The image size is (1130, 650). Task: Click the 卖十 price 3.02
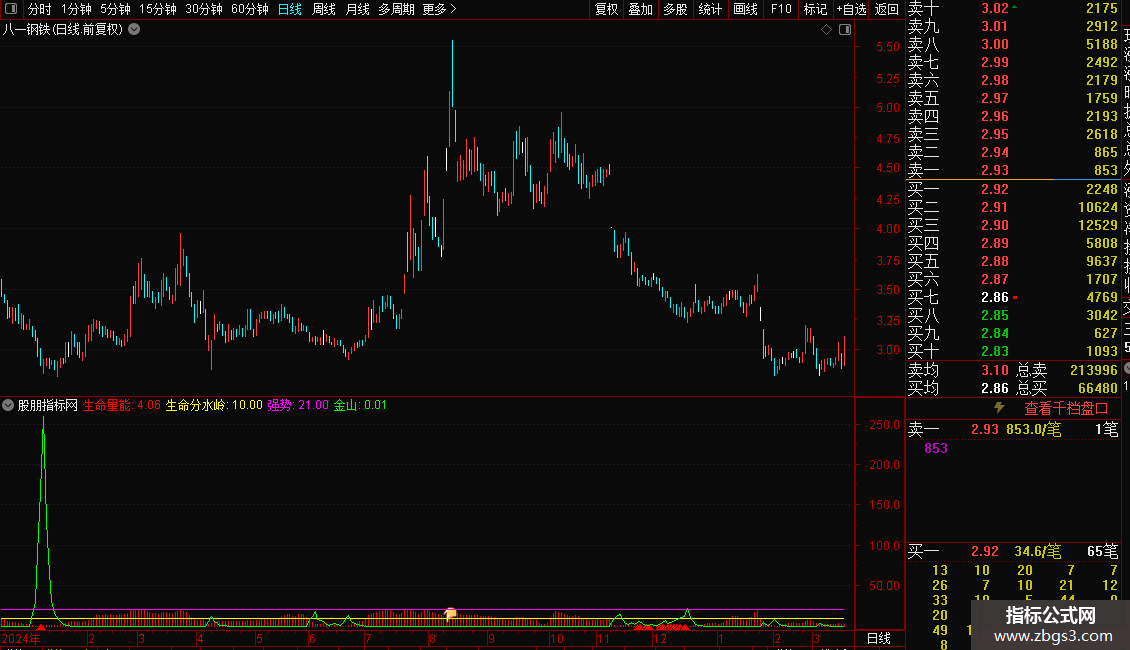(995, 9)
